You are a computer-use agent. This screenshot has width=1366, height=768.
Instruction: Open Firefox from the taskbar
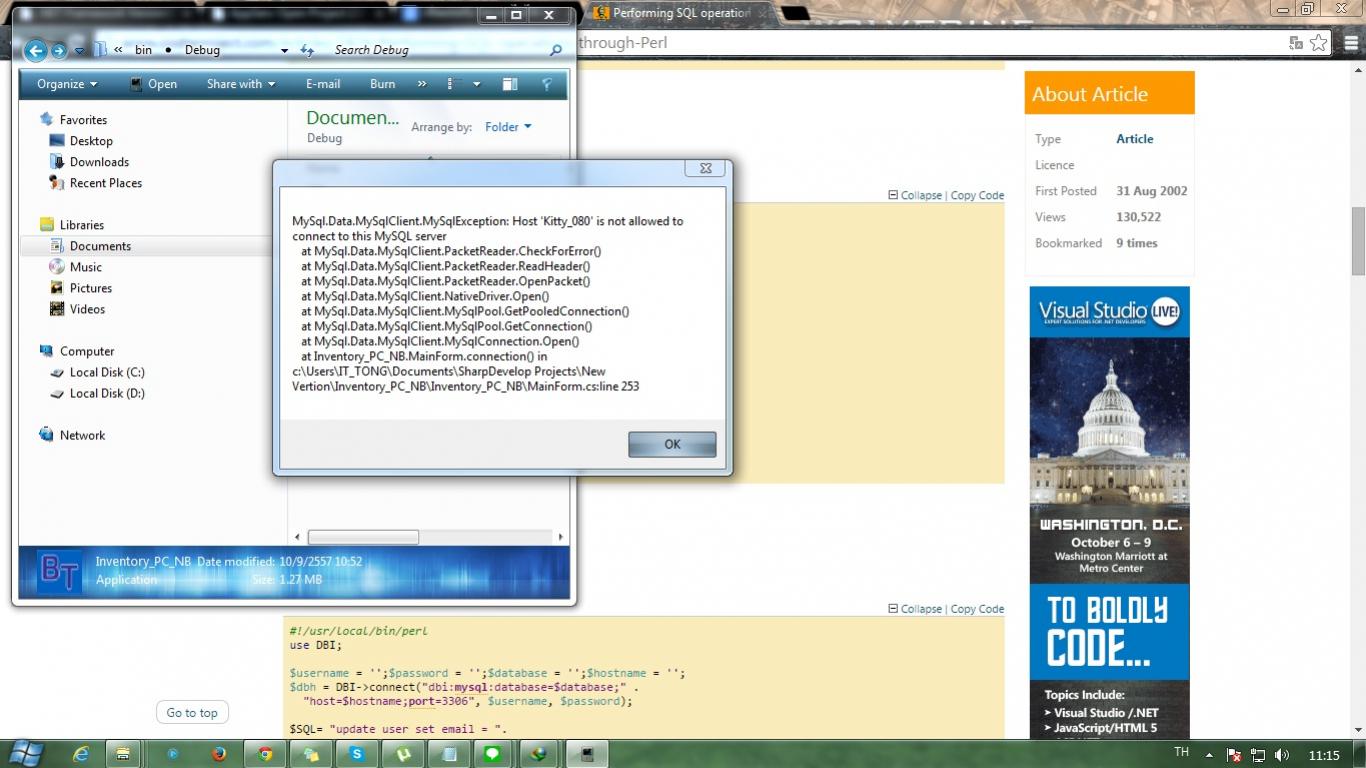pyautogui.click(x=219, y=754)
